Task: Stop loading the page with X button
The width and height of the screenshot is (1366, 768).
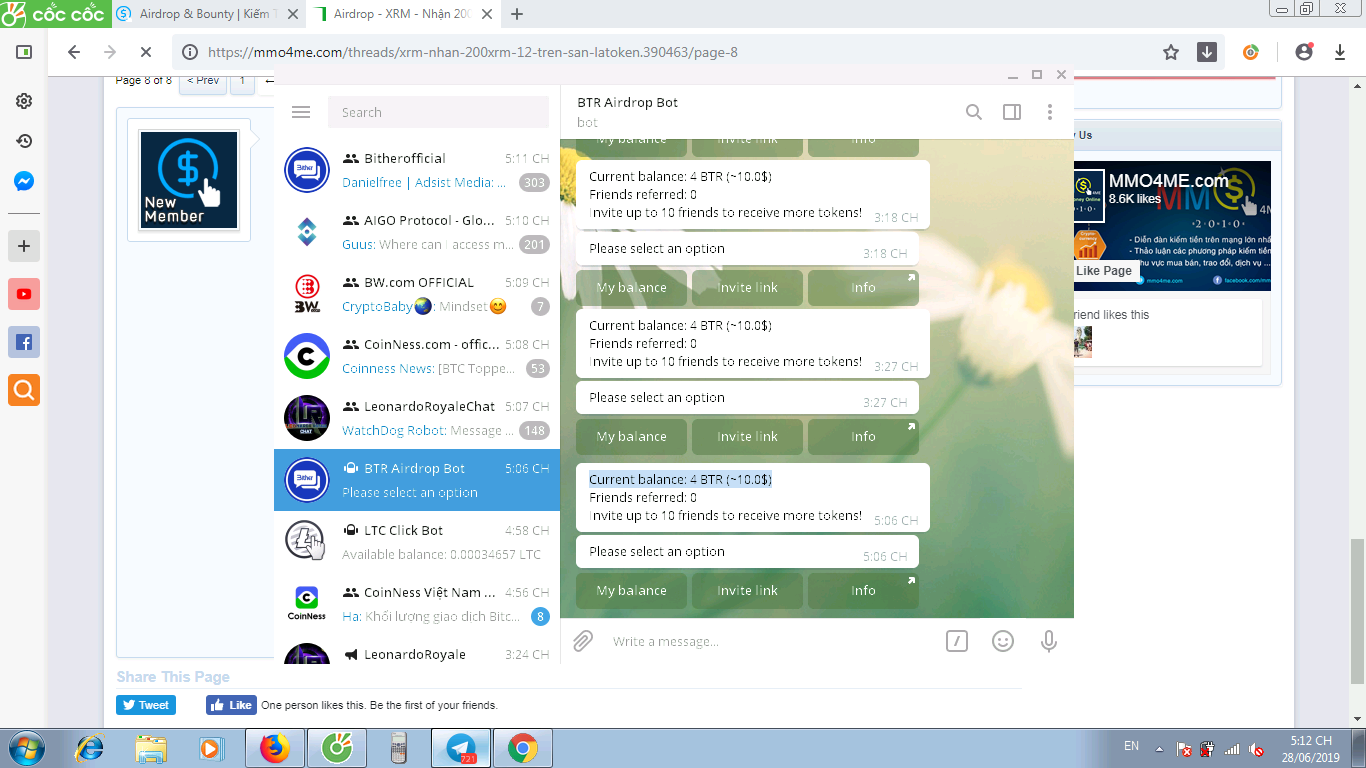Action: (145, 52)
